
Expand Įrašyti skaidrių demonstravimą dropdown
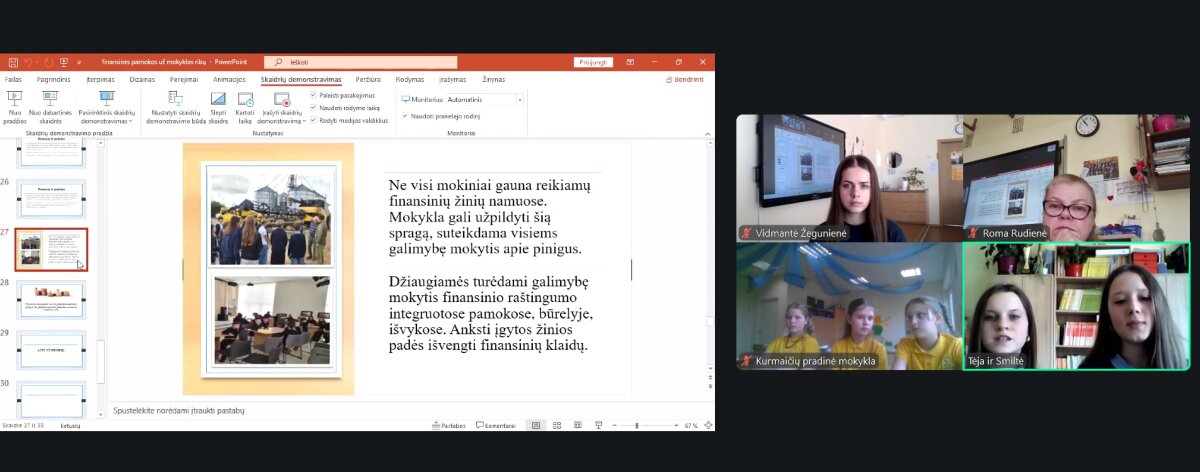pyautogui.click(x=281, y=121)
